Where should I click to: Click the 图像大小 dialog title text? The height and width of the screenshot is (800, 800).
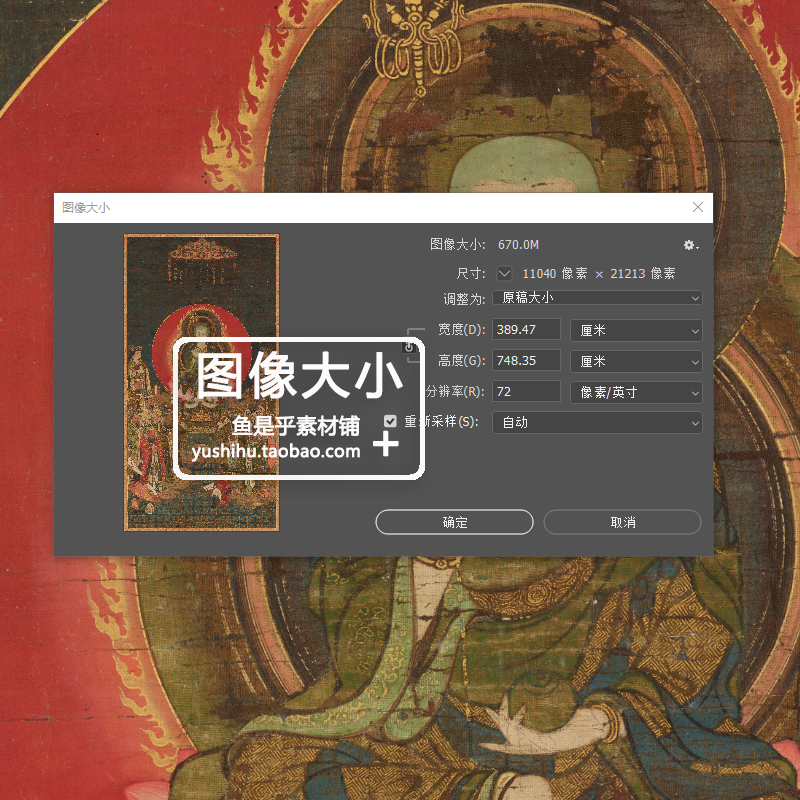pos(86,207)
